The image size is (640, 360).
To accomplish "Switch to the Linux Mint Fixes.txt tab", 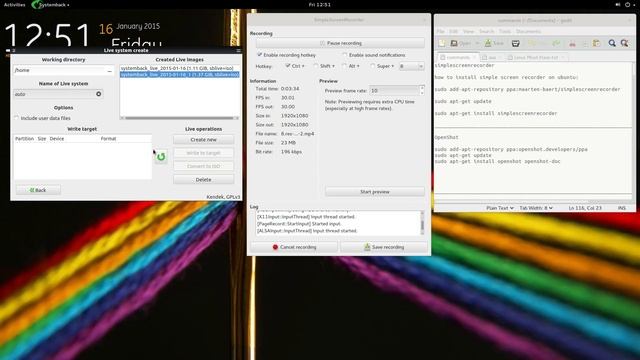I will click(x=535, y=58).
